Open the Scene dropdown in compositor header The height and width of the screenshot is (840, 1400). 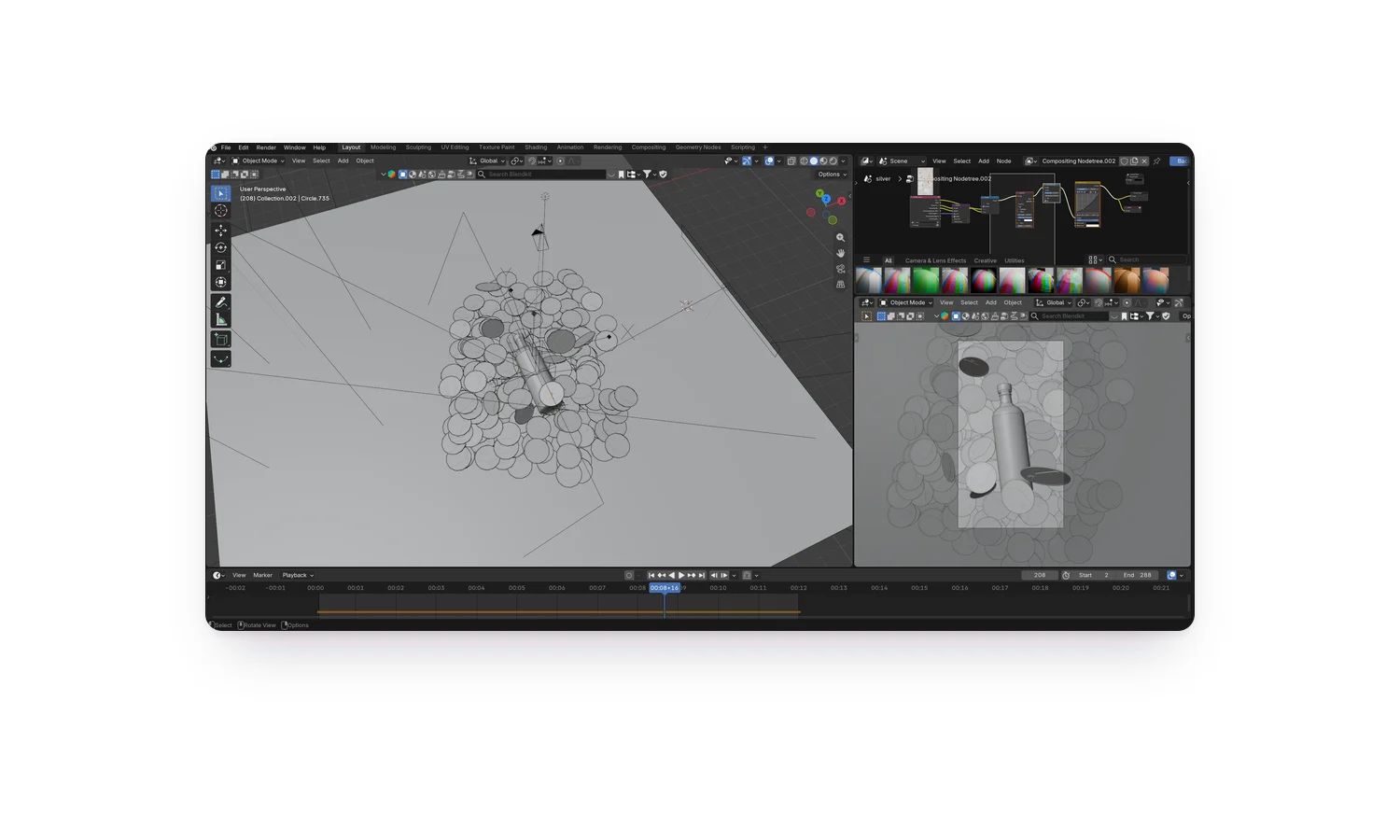[x=902, y=161]
